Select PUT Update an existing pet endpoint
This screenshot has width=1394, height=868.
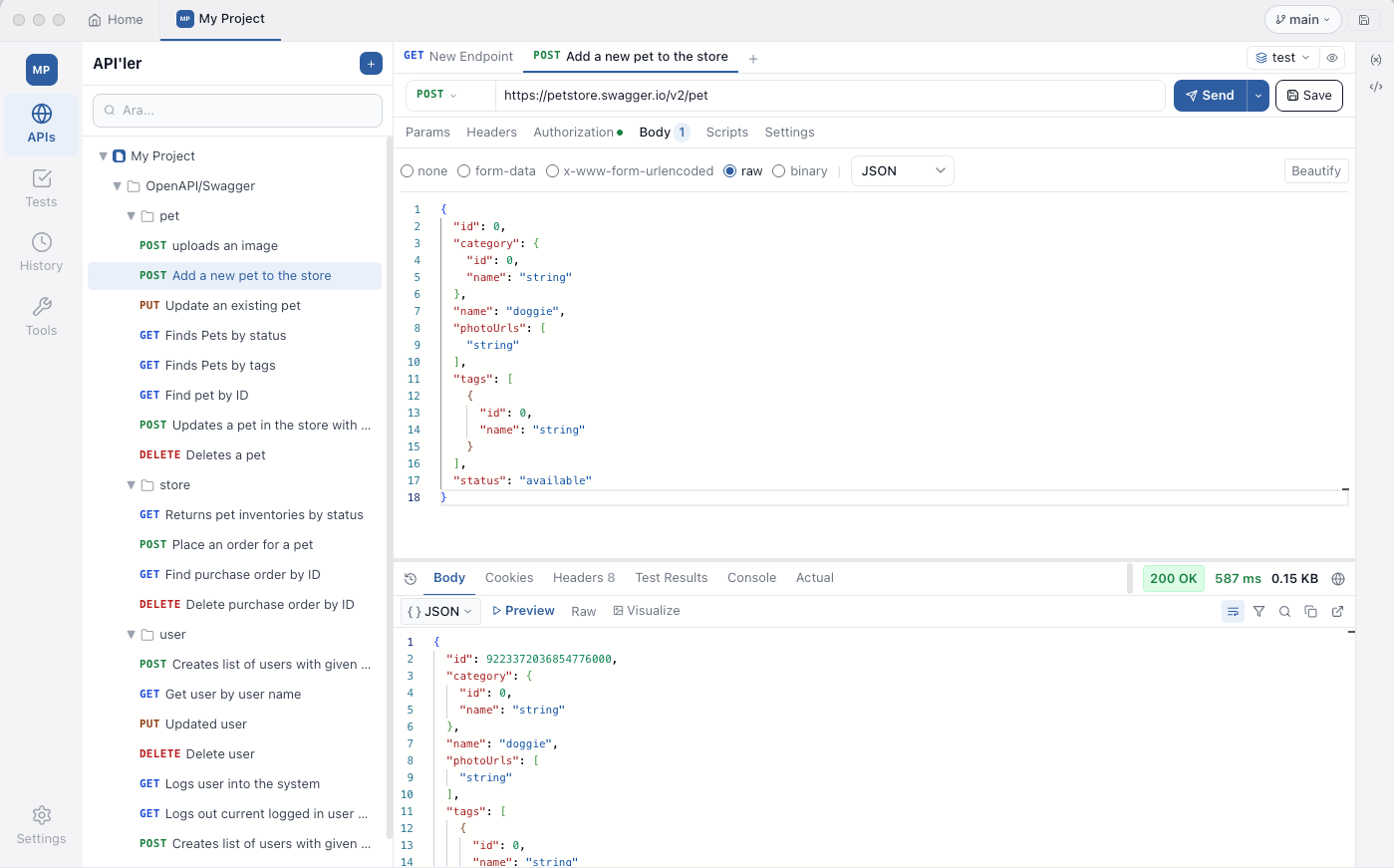[x=235, y=306]
